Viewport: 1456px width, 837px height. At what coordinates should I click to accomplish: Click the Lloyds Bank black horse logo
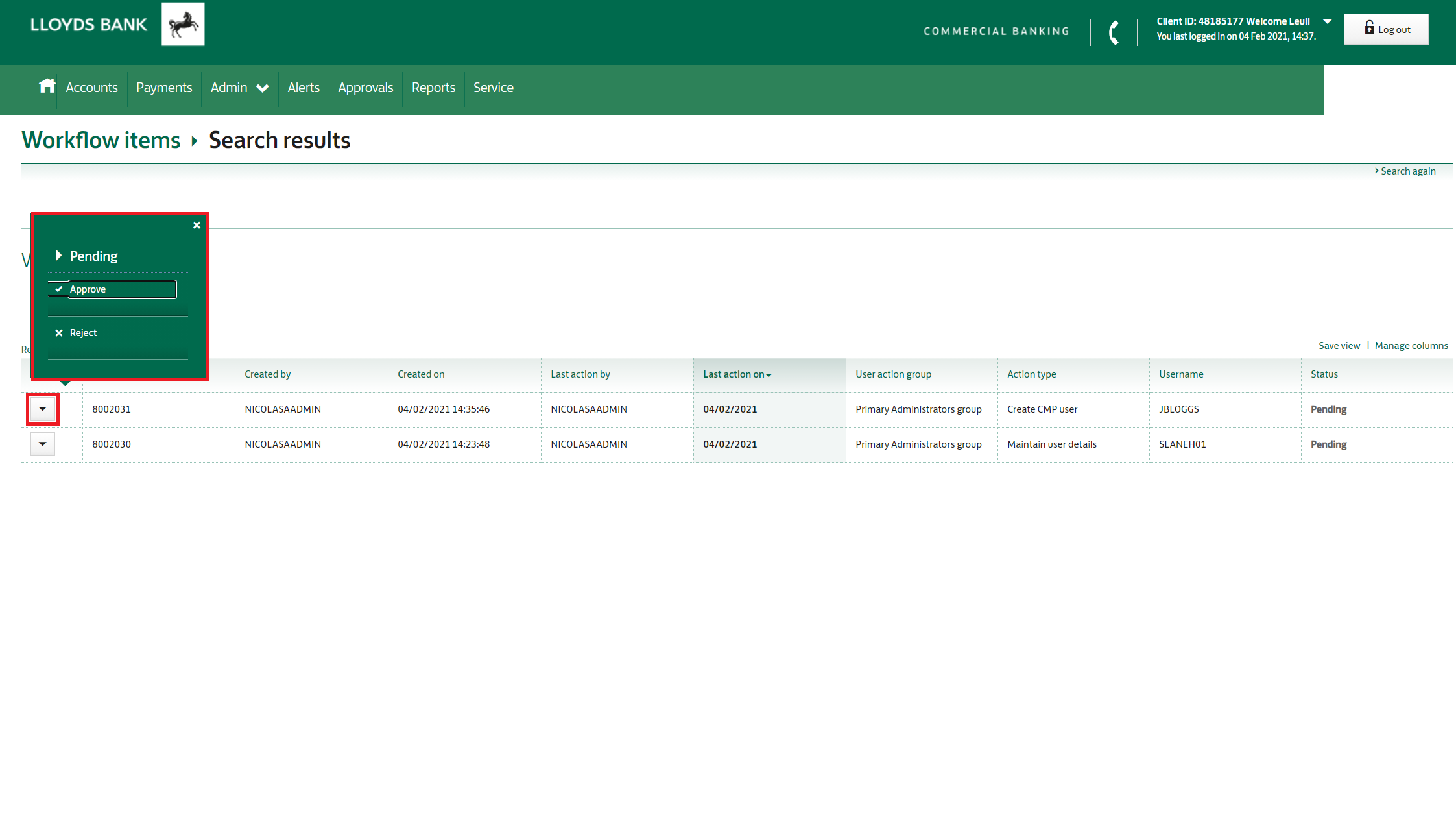coord(183,24)
